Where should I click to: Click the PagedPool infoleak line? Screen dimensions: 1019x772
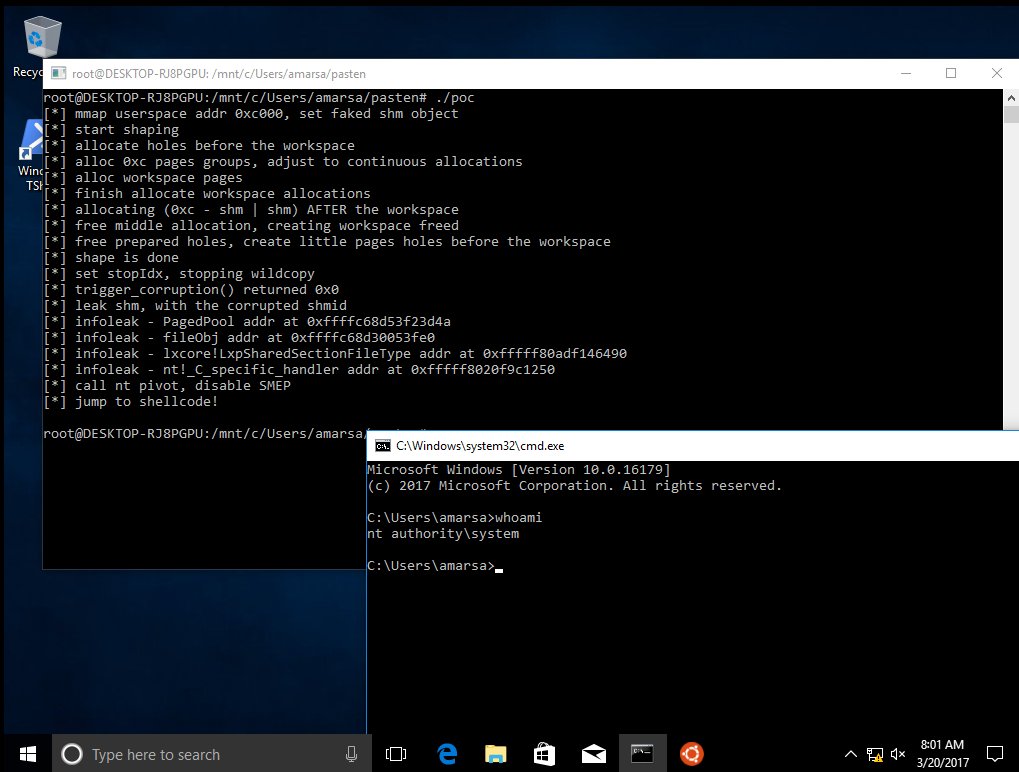point(247,322)
